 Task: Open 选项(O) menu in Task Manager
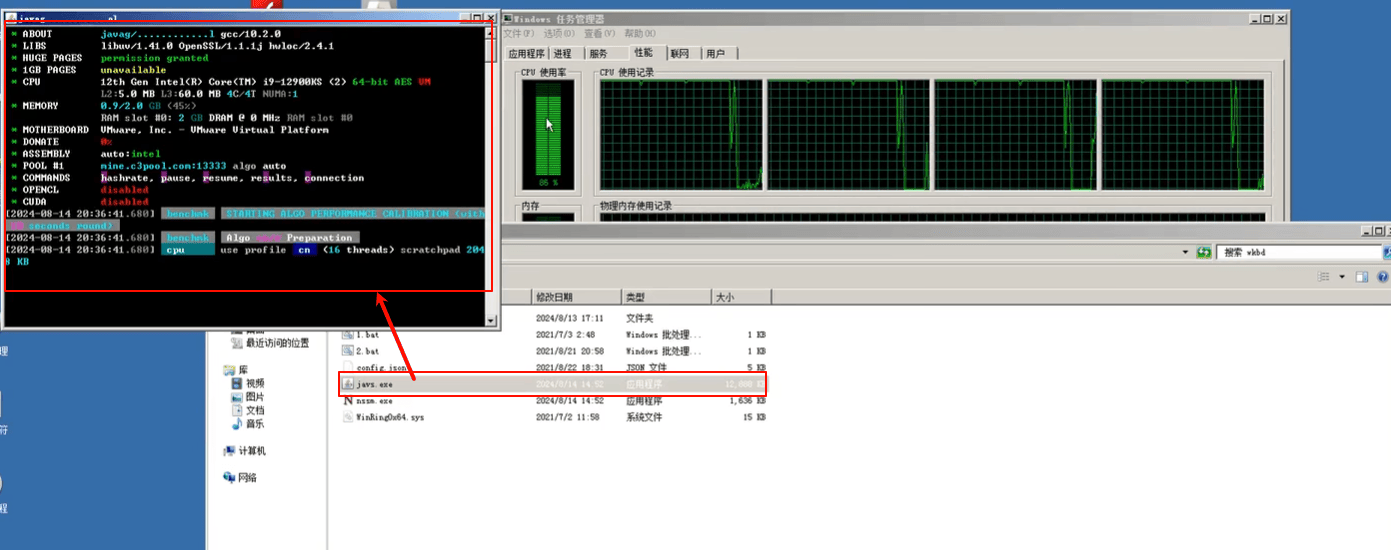pyautogui.click(x=559, y=34)
